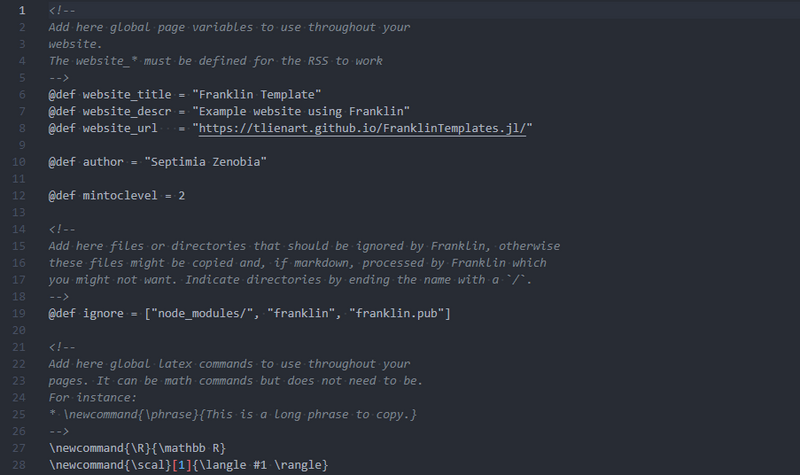Click line number 19 in the gutter

tap(21, 314)
